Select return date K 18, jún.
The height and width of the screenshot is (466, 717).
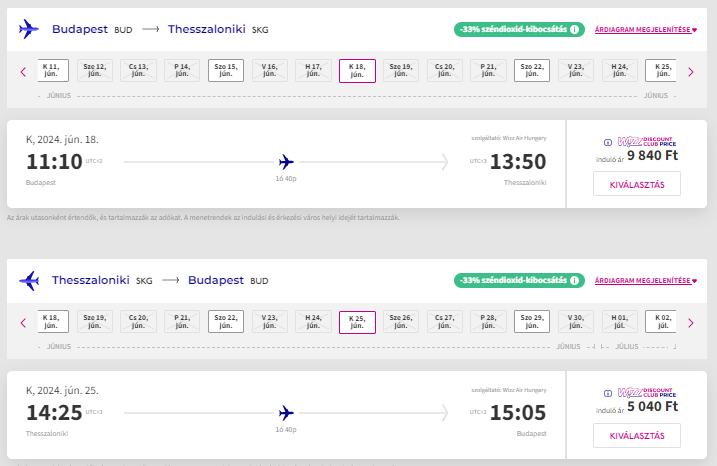(53, 321)
